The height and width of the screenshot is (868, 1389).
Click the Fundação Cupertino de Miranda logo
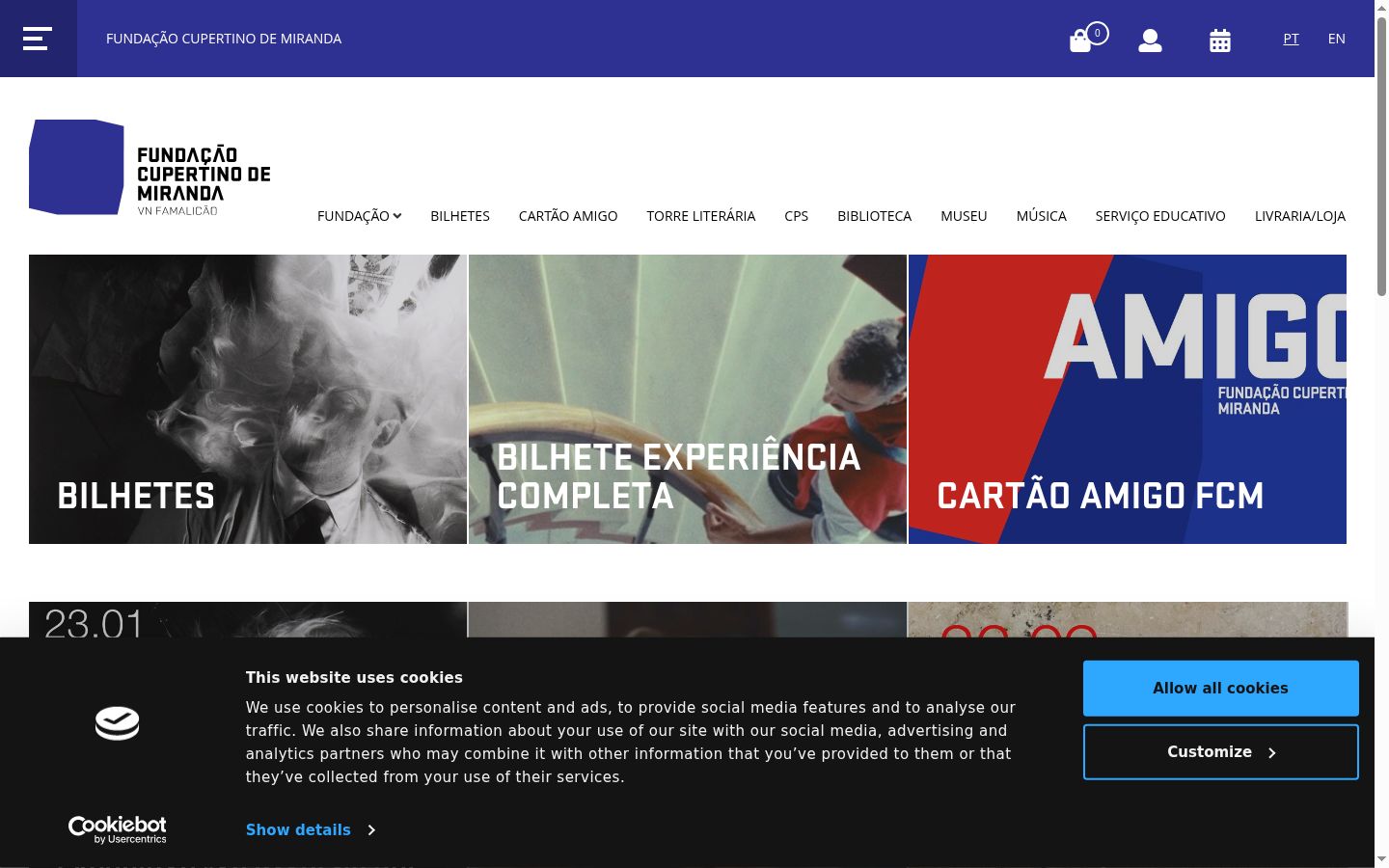(150, 167)
